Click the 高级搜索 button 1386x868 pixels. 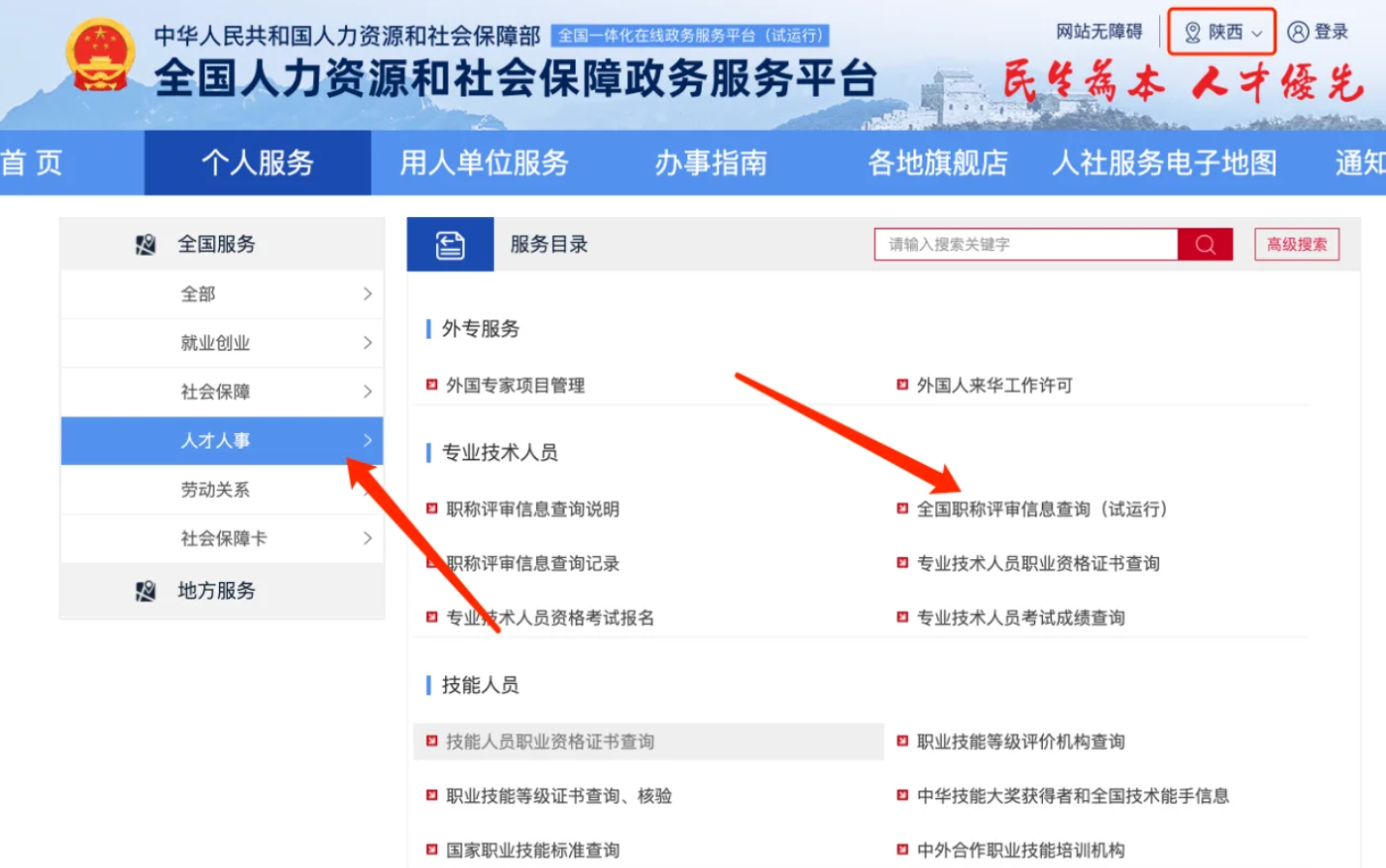[x=1297, y=244]
